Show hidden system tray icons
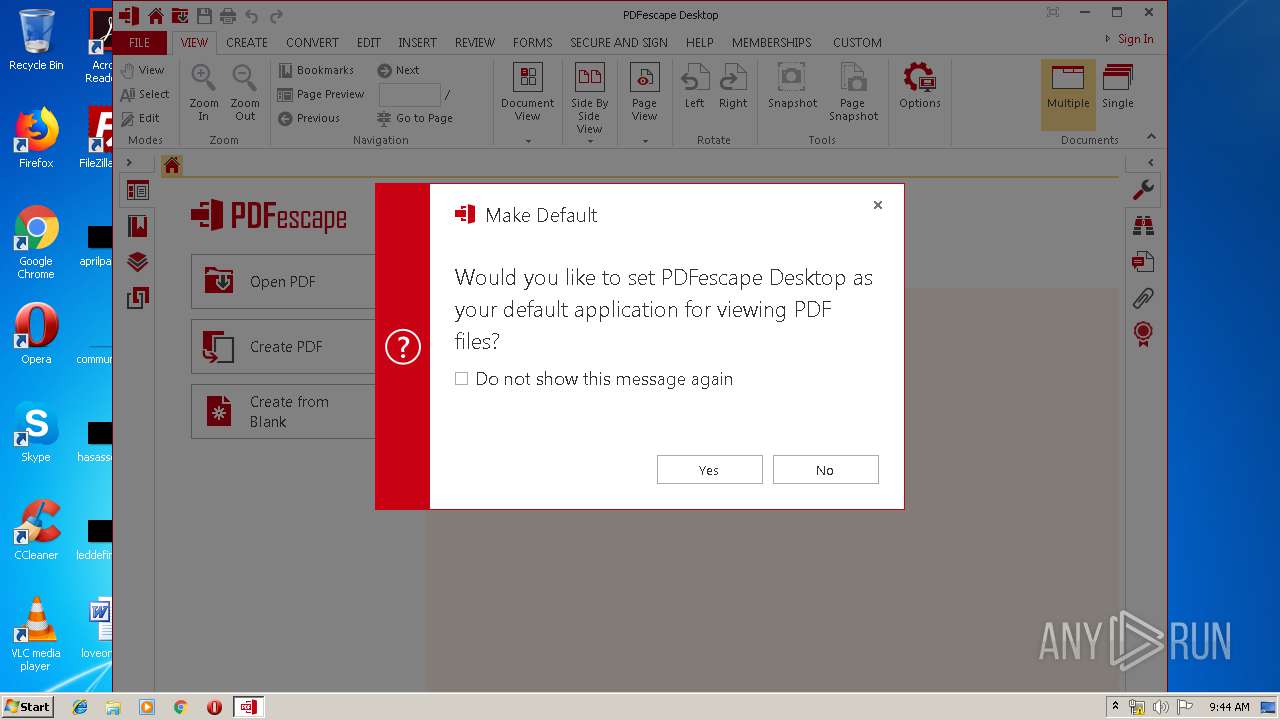Image resolution: width=1280 pixels, height=720 pixels. [1115, 706]
